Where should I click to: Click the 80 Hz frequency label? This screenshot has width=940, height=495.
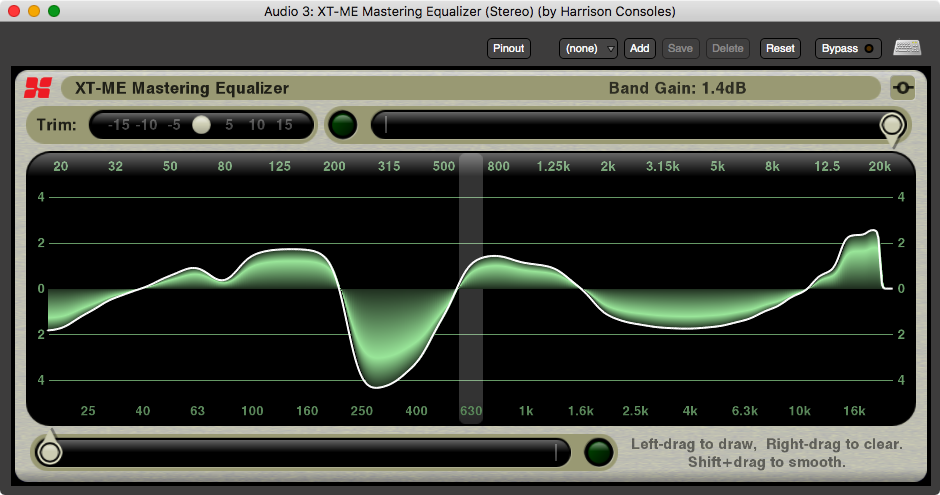tap(225, 167)
